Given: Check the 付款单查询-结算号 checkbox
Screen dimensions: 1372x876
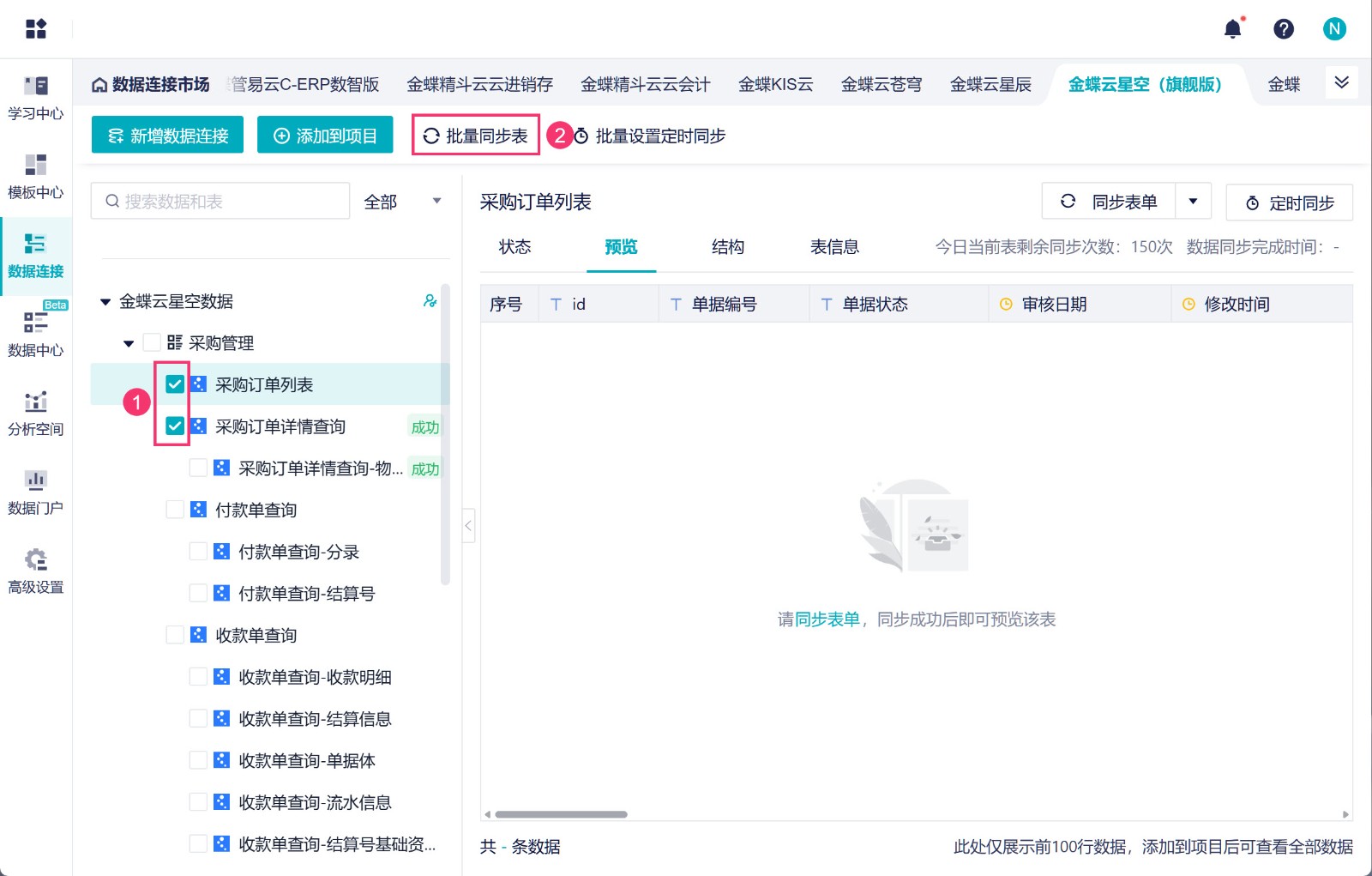Looking at the screenshot, I should [198, 594].
